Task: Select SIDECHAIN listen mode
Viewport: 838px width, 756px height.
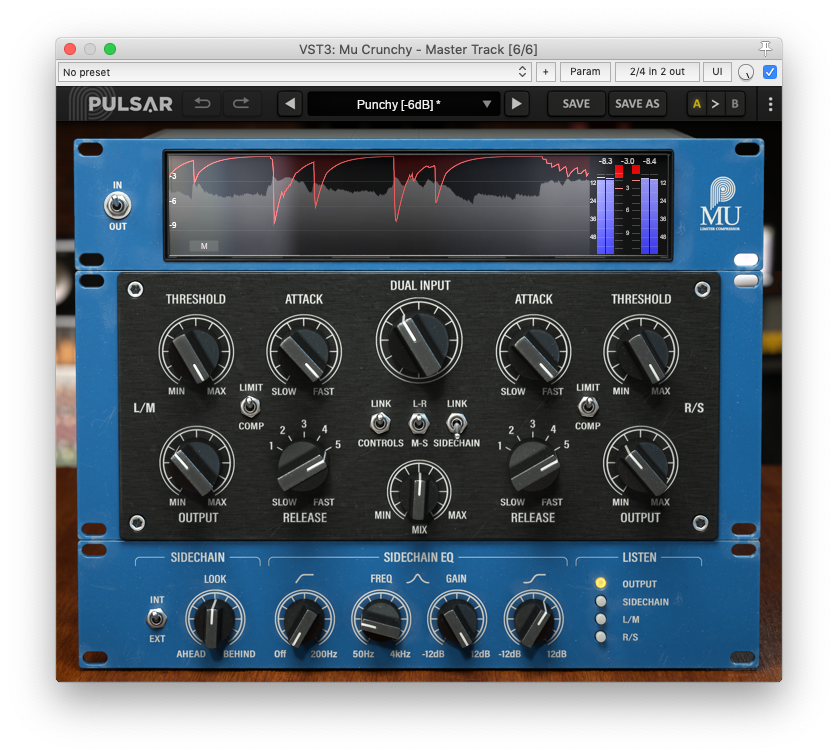Action: 601,601
